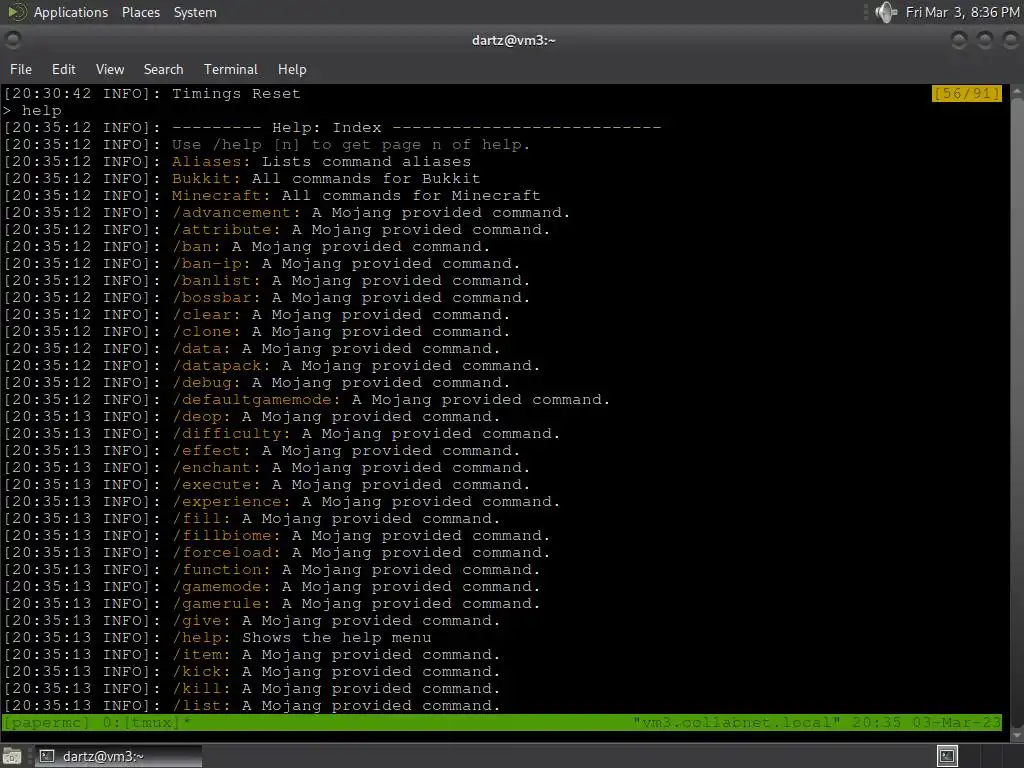Click the '/list:' command line

point(252,705)
